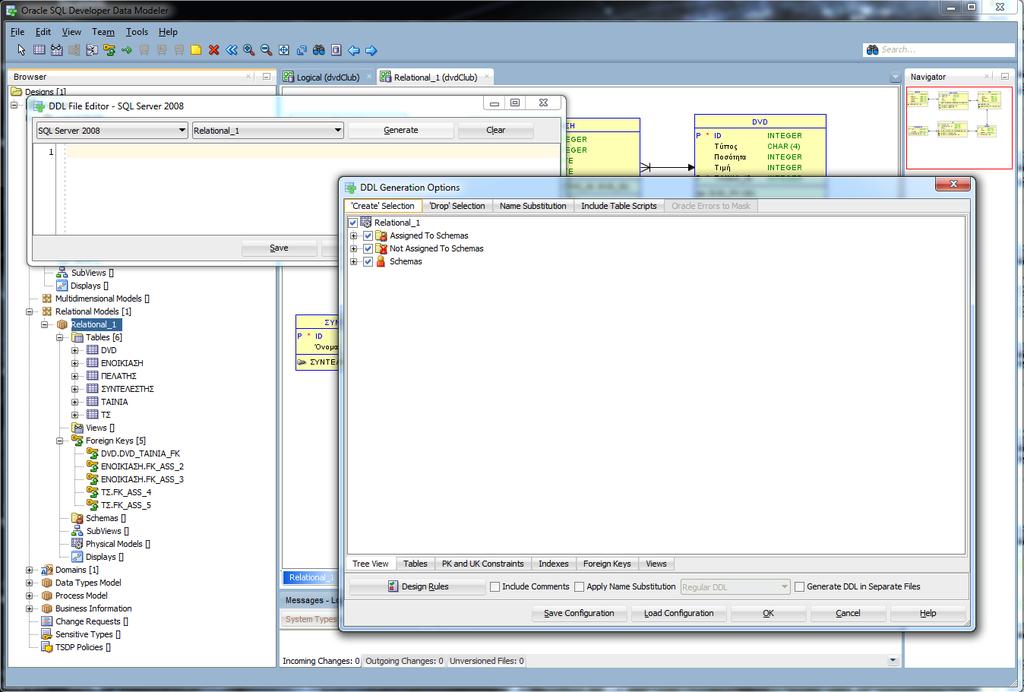Open the Tools menu
Screen dimensions: 1024x692
pyautogui.click(x=136, y=31)
